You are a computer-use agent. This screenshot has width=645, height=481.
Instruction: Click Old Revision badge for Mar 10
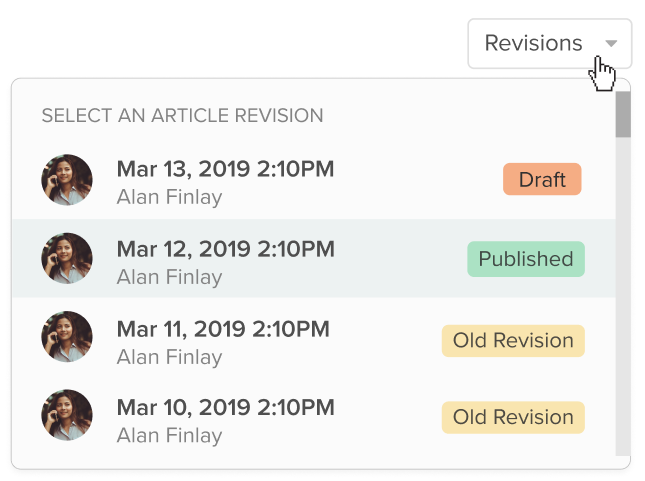pos(513,417)
